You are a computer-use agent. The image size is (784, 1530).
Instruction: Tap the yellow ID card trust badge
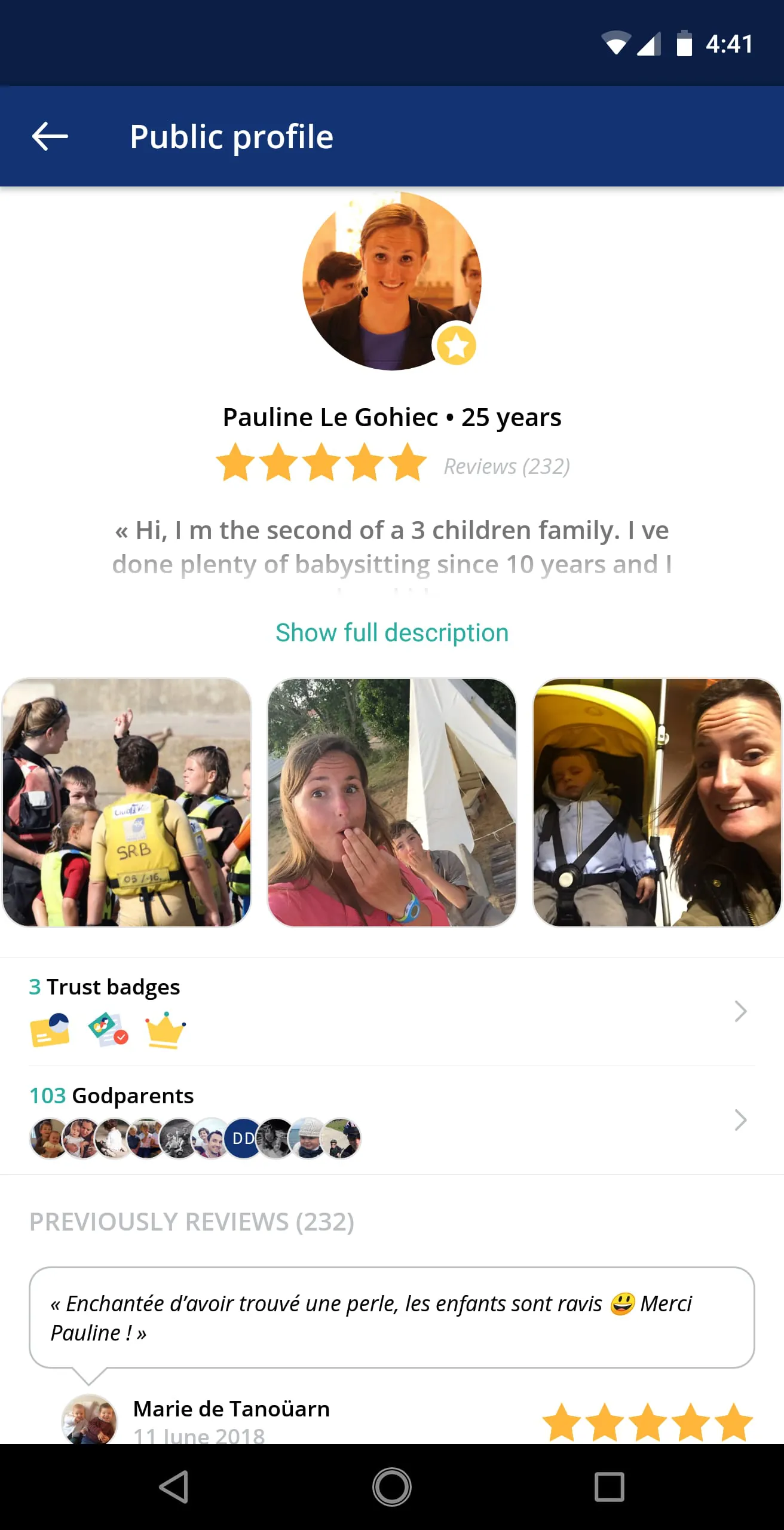pyautogui.click(x=50, y=1030)
